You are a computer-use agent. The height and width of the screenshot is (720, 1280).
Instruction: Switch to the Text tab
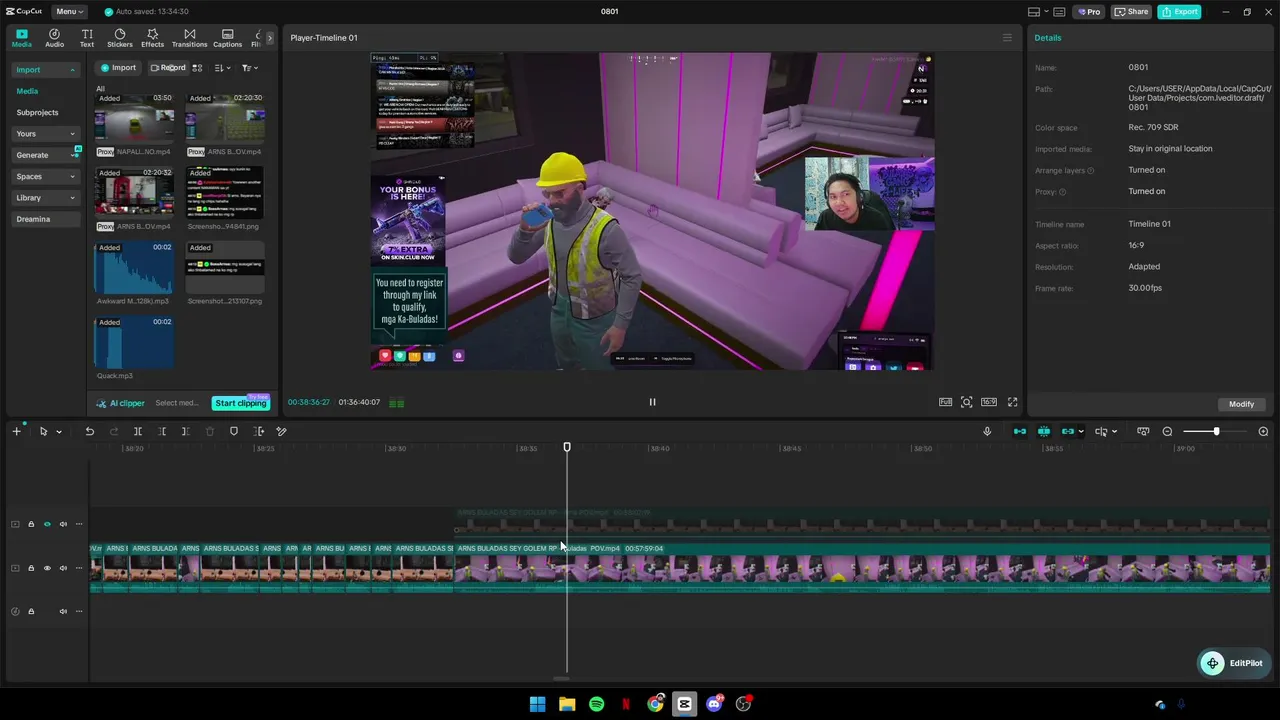(87, 38)
